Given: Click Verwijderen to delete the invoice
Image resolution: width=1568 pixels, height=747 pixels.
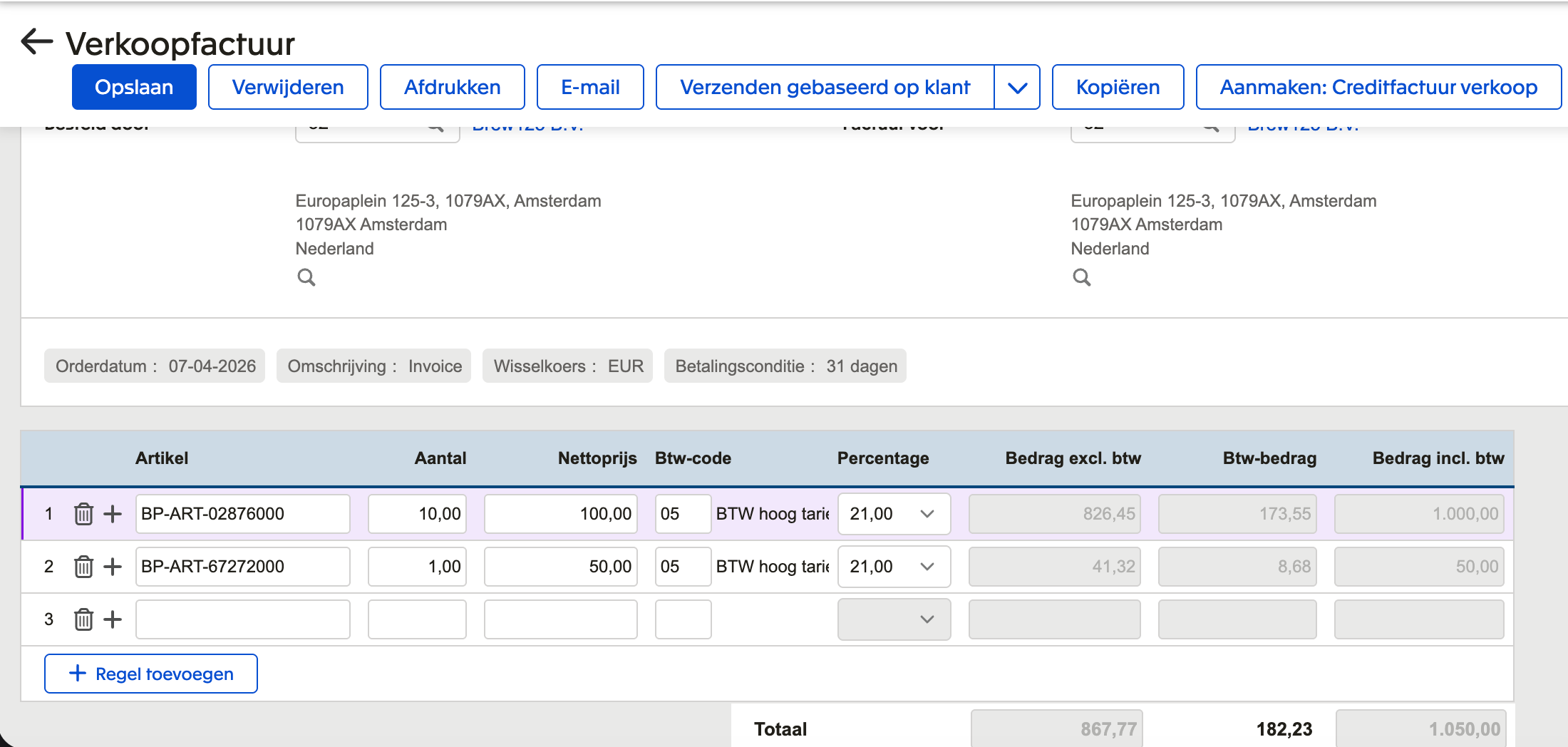Looking at the screenshot, I should coord(288,87).
